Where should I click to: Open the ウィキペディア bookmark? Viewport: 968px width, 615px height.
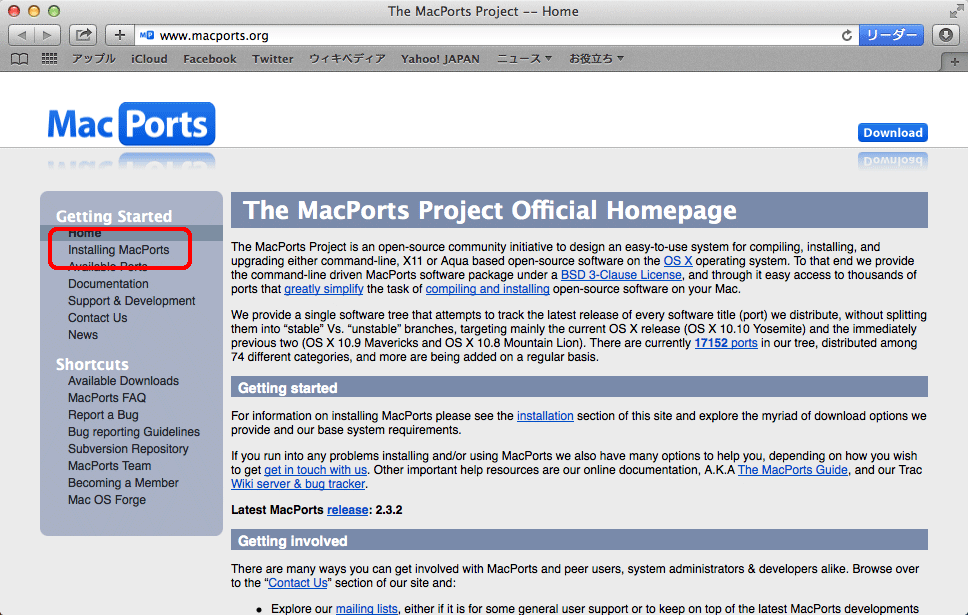tap(347, 59)
